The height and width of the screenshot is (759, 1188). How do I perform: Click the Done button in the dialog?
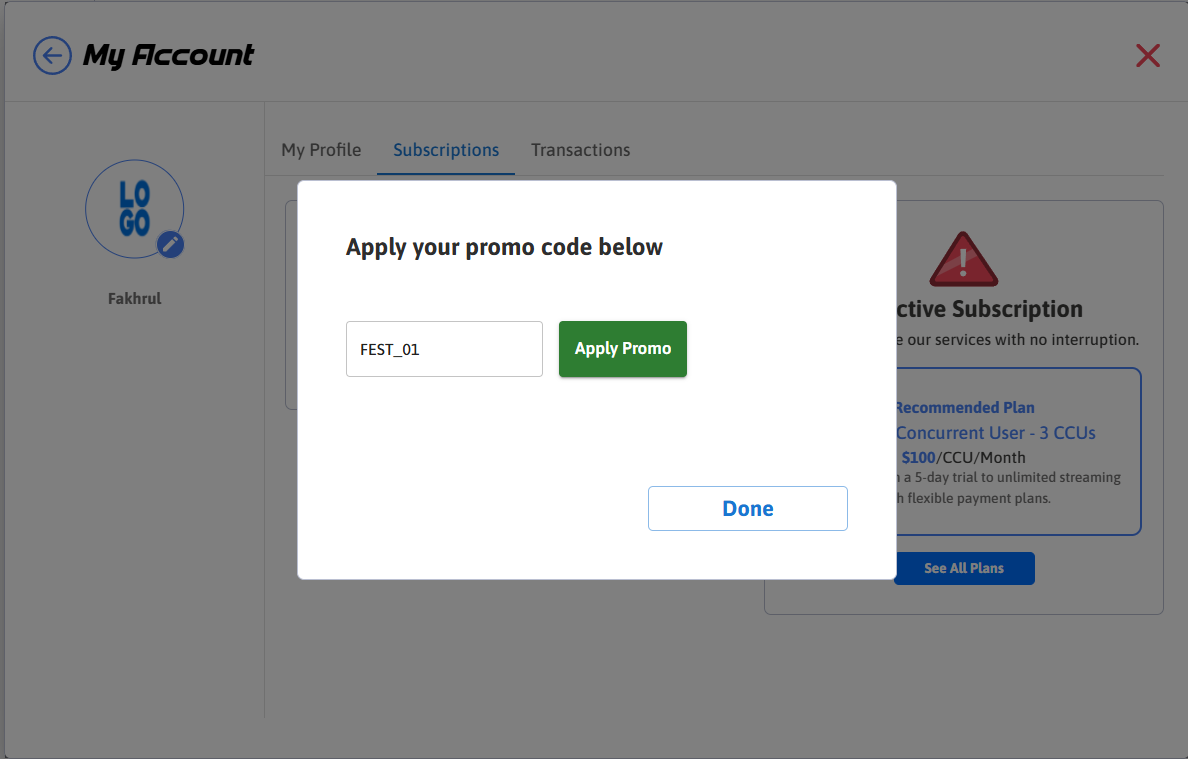click(x=748, y=508)
